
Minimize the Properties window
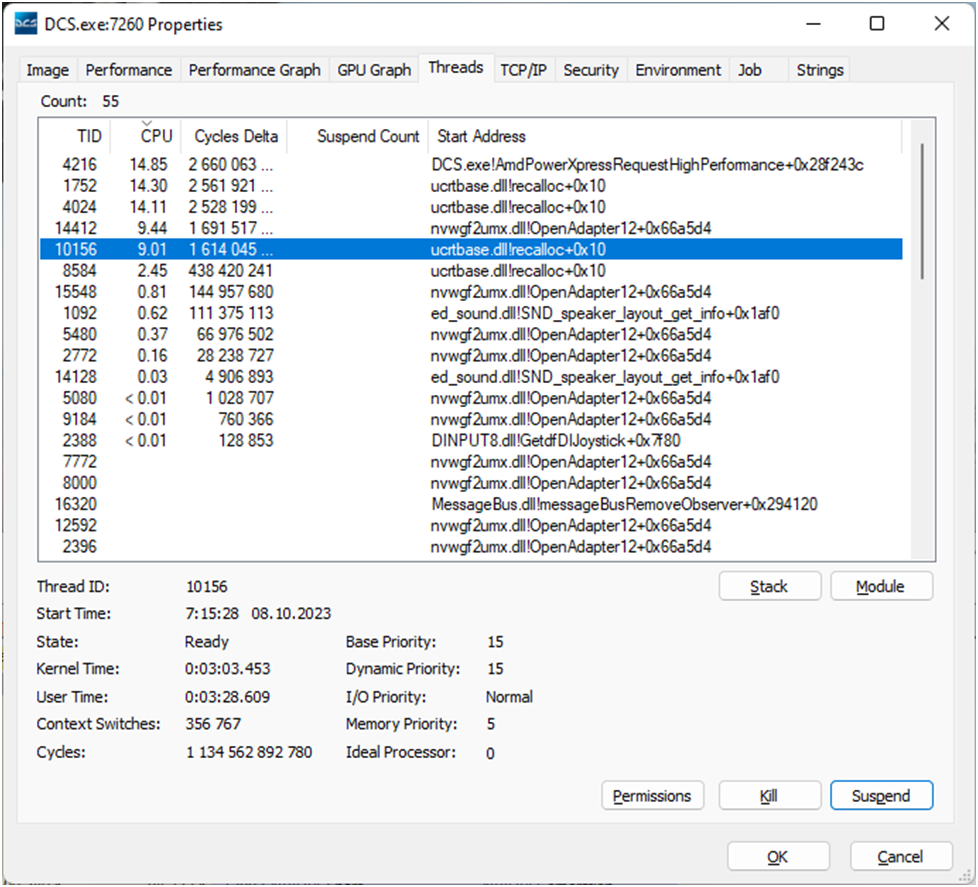[x=813, y=24]
